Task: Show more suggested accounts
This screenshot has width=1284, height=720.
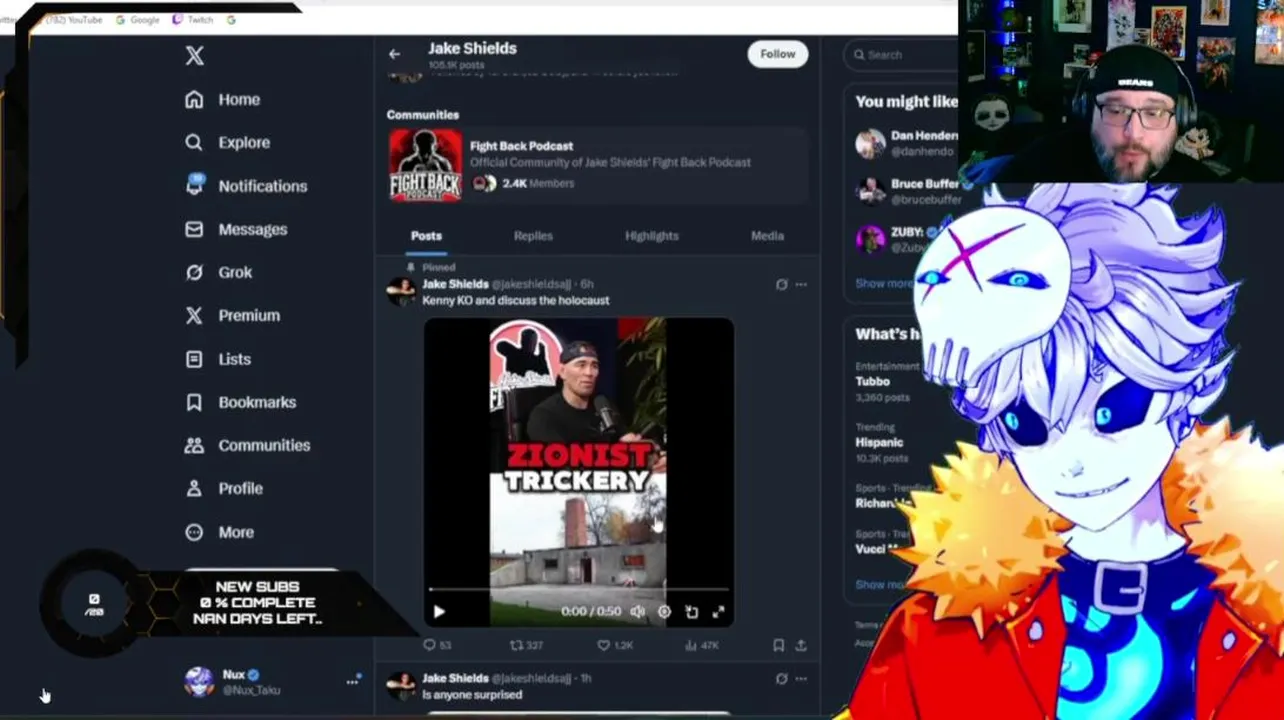Action: pos(882,284)
